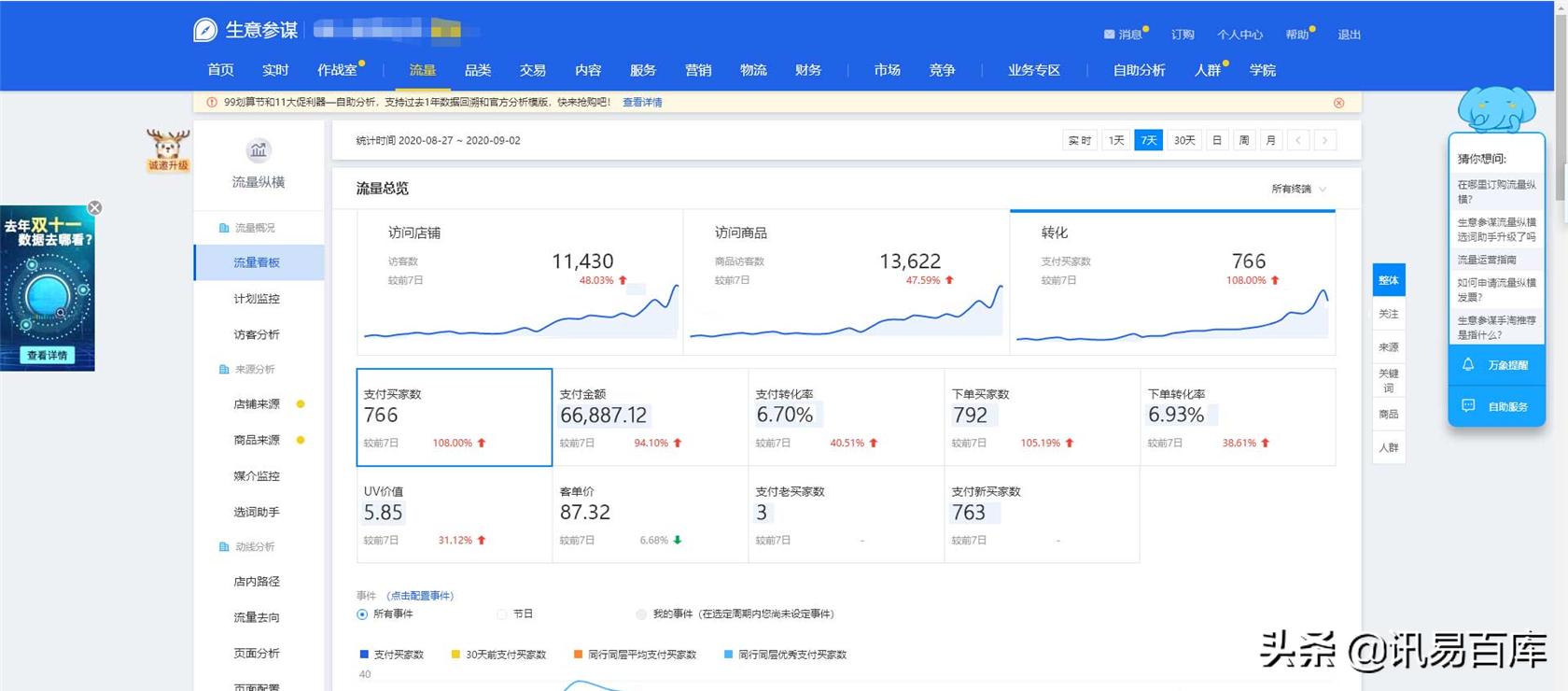Open the 消息 envelope icon
This screenshot has width=1568, height=691.
[x=1109, y=35]
